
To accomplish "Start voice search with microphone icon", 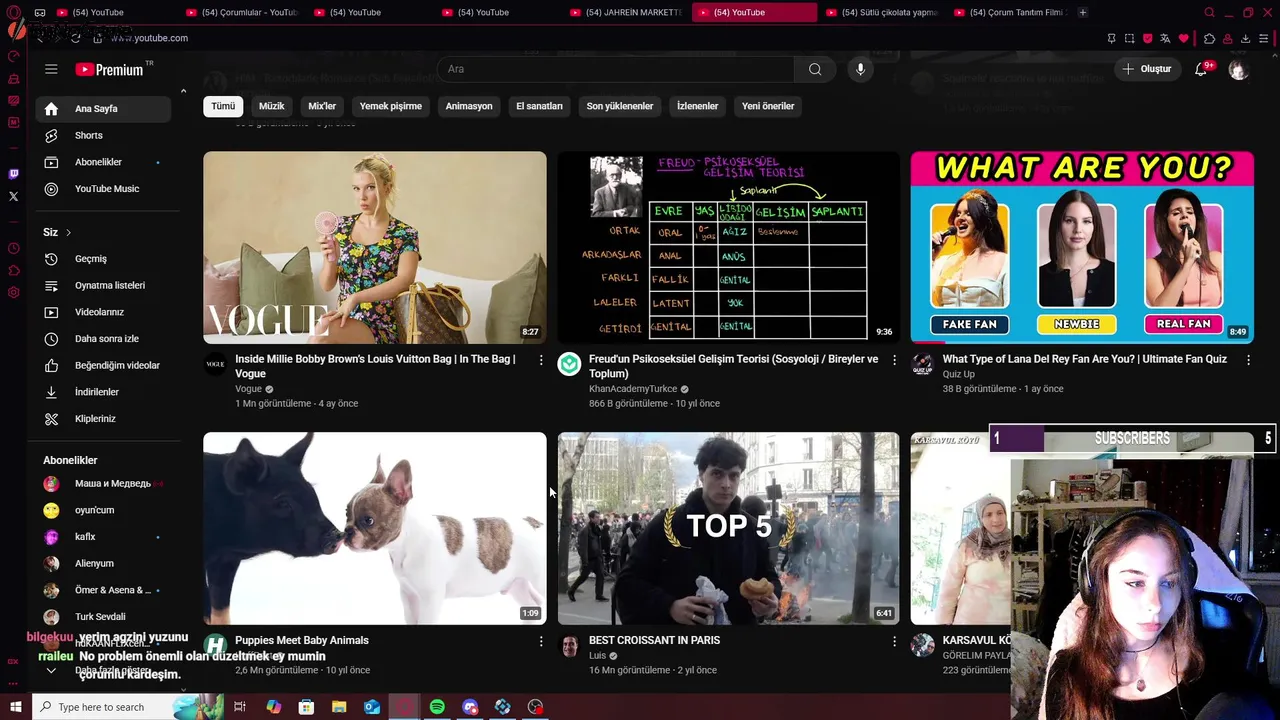I will click(x=860, y=69).
